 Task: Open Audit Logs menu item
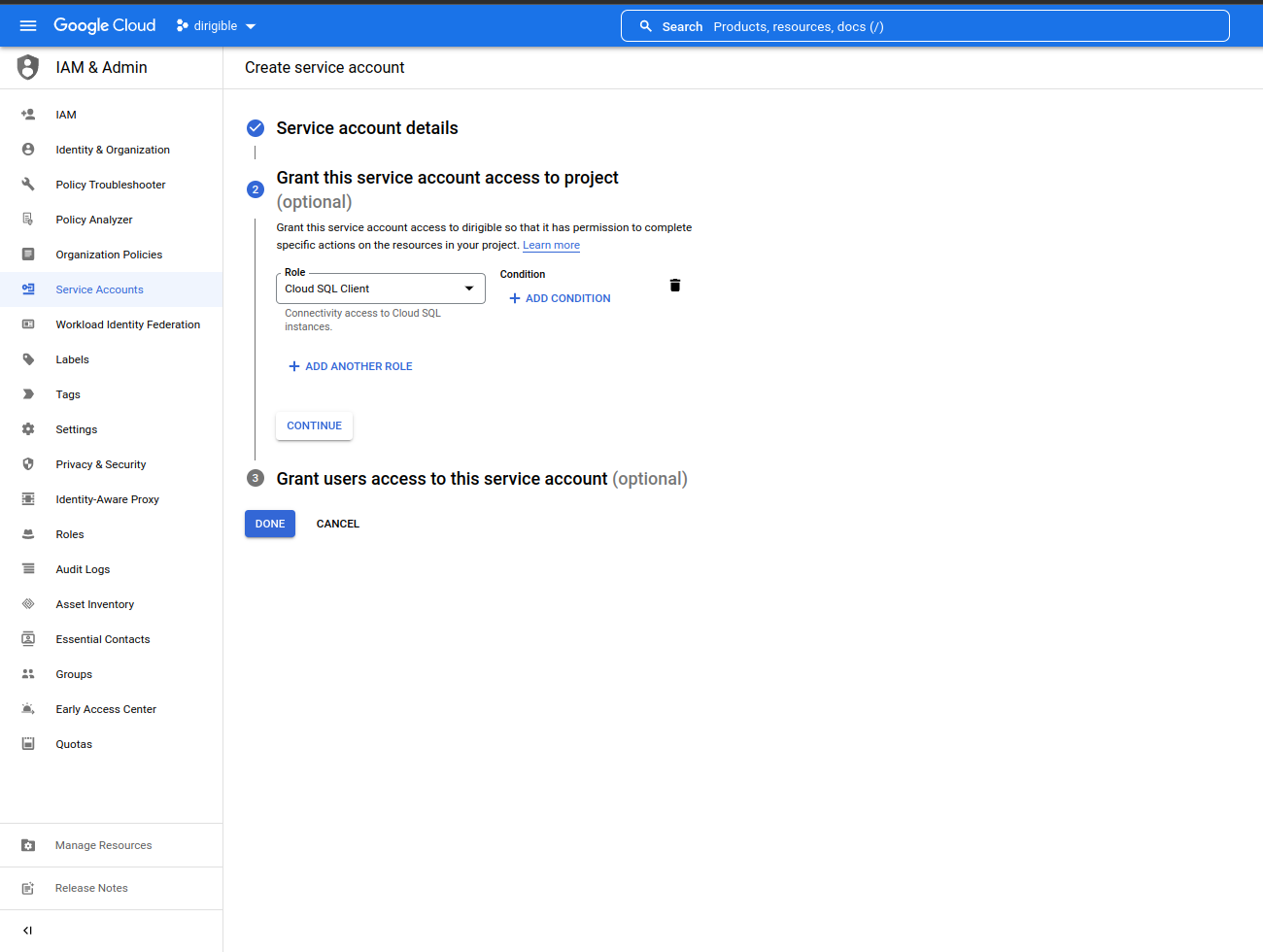112,569
